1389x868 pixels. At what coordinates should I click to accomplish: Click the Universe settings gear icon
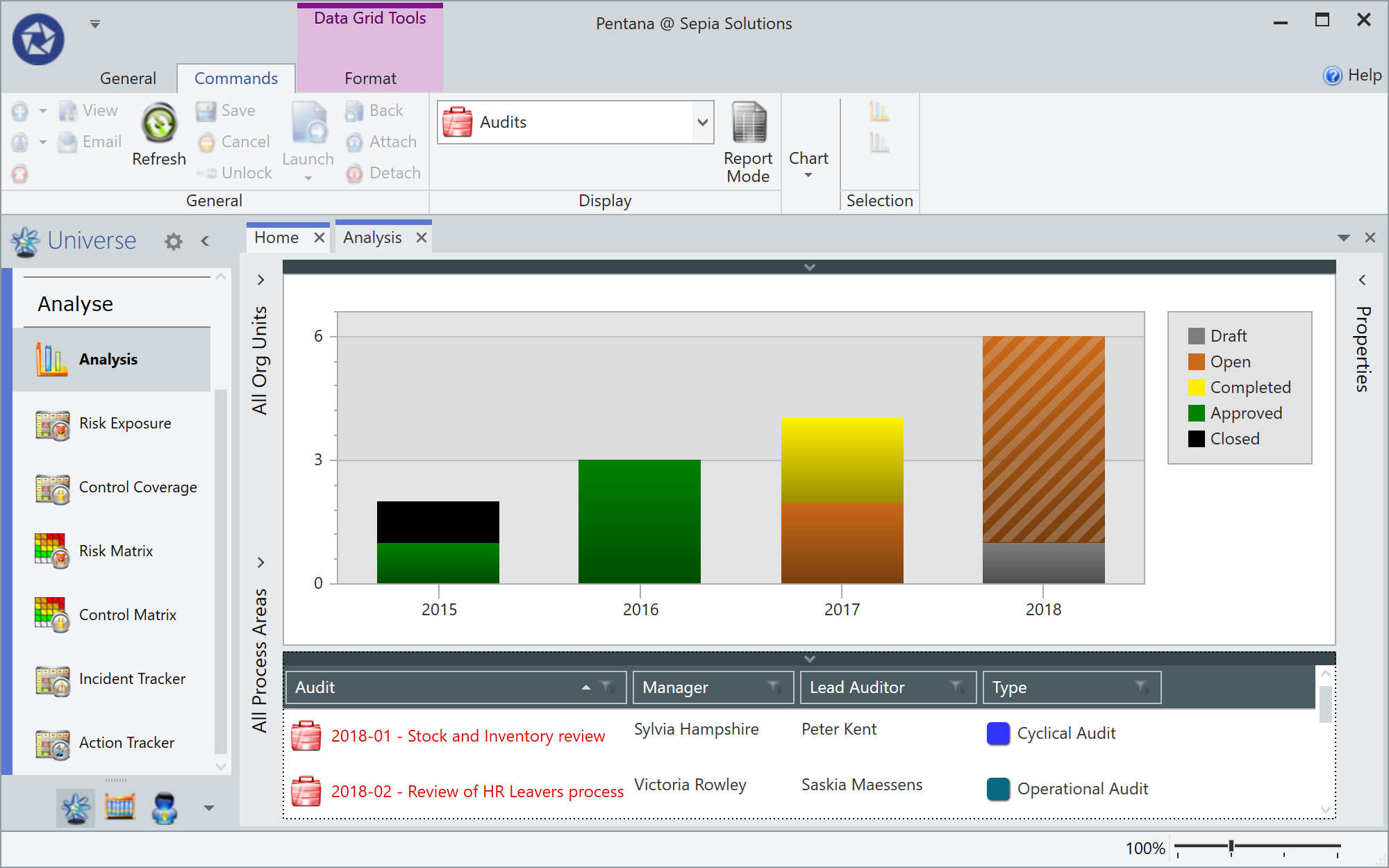(x=173, y=241)
